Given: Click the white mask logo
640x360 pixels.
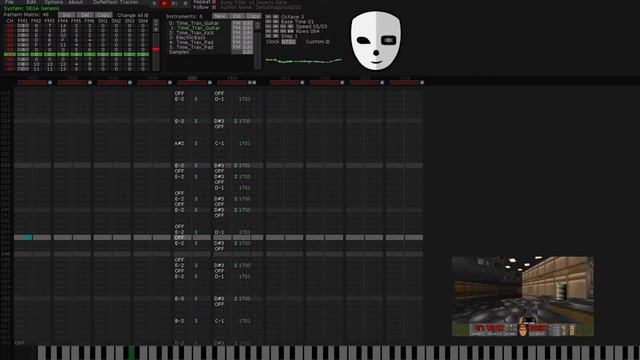Looking at the screenshot, I should pos(376,40).
